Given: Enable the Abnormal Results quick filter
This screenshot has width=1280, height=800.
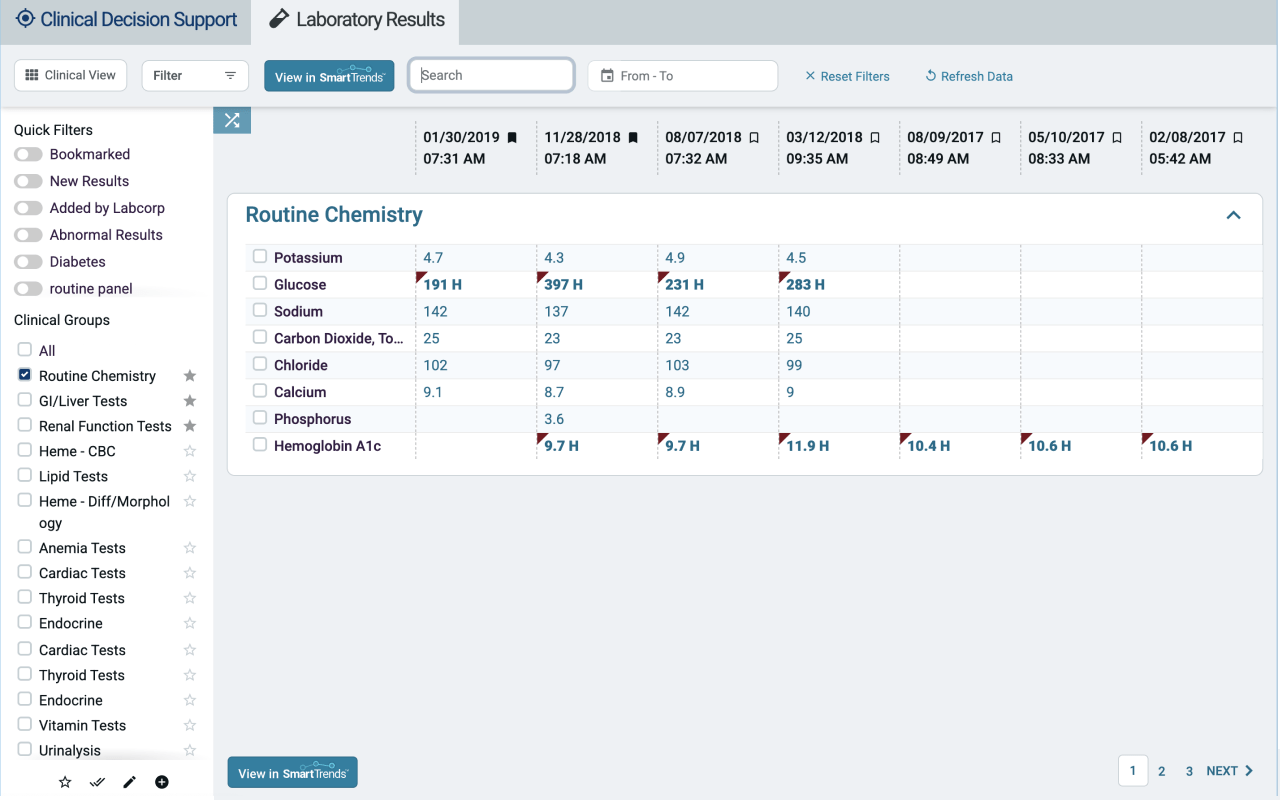Looking at the screenshot, I should coord(28,235).
